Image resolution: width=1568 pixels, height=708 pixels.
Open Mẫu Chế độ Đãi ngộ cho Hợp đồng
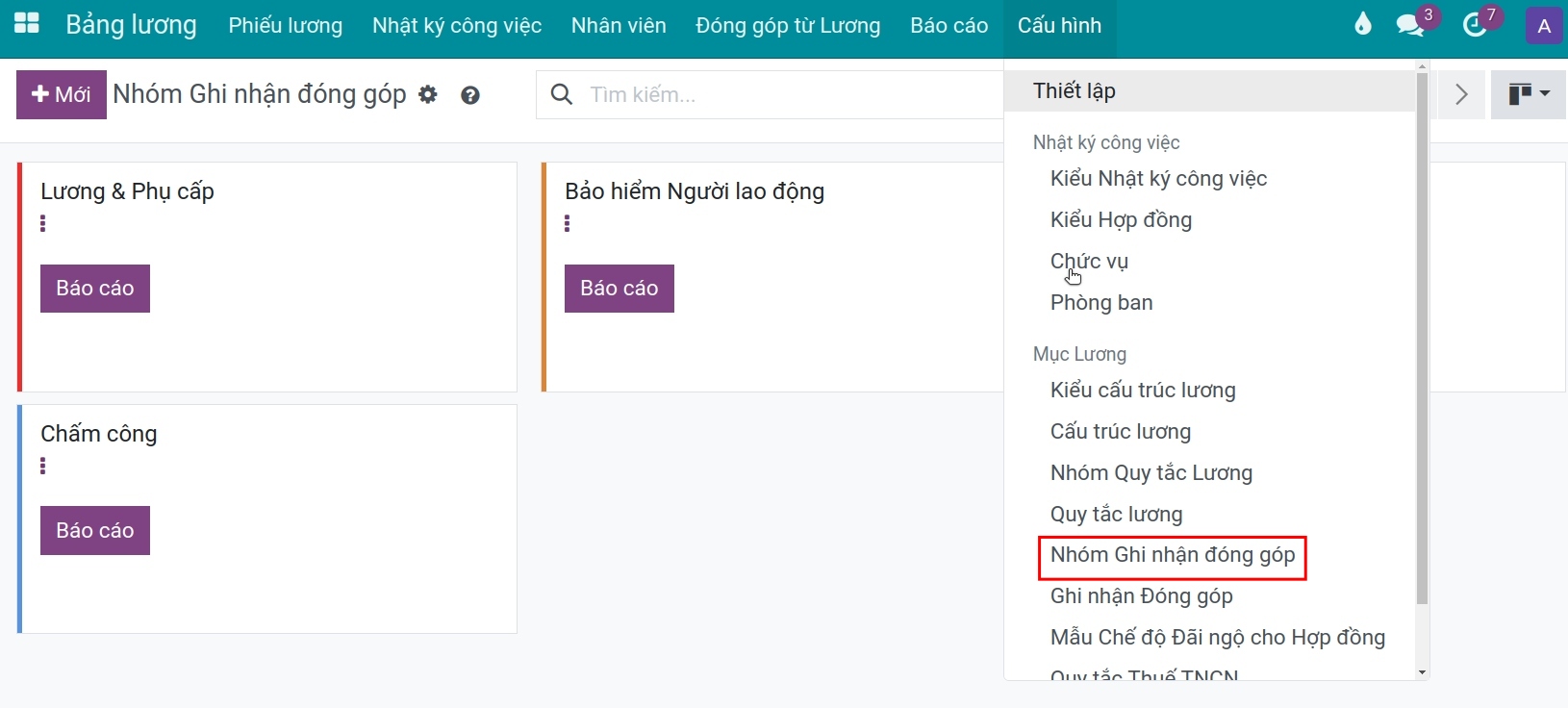(1218, 638)
